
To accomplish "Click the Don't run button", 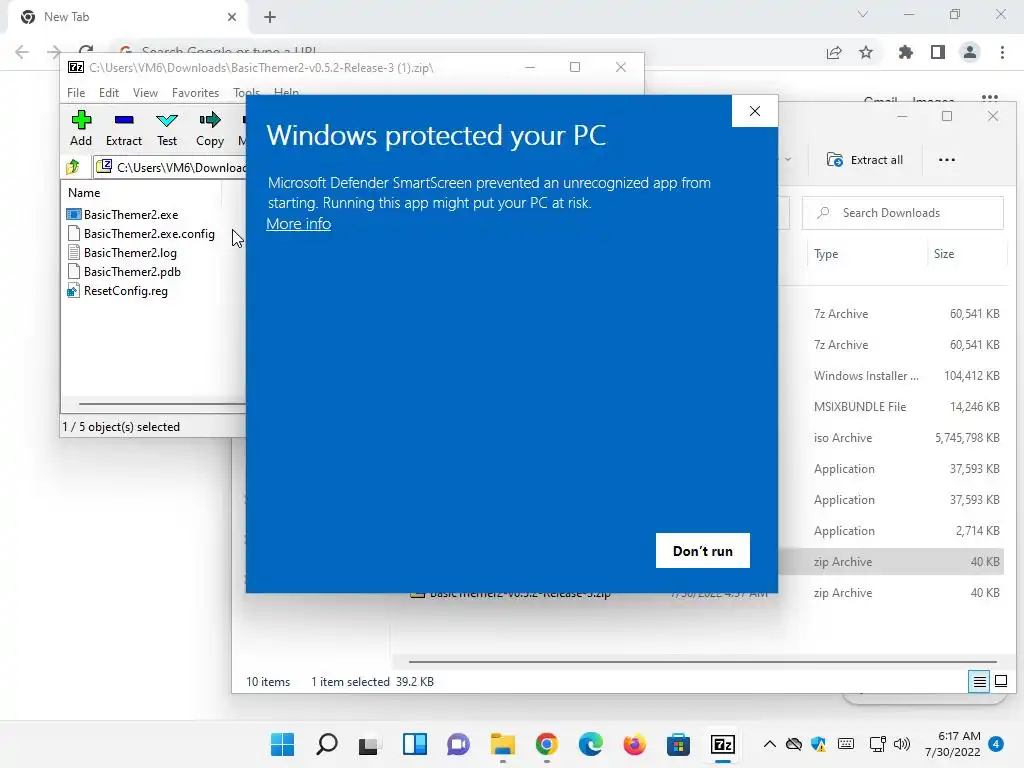I will (703, 551).
